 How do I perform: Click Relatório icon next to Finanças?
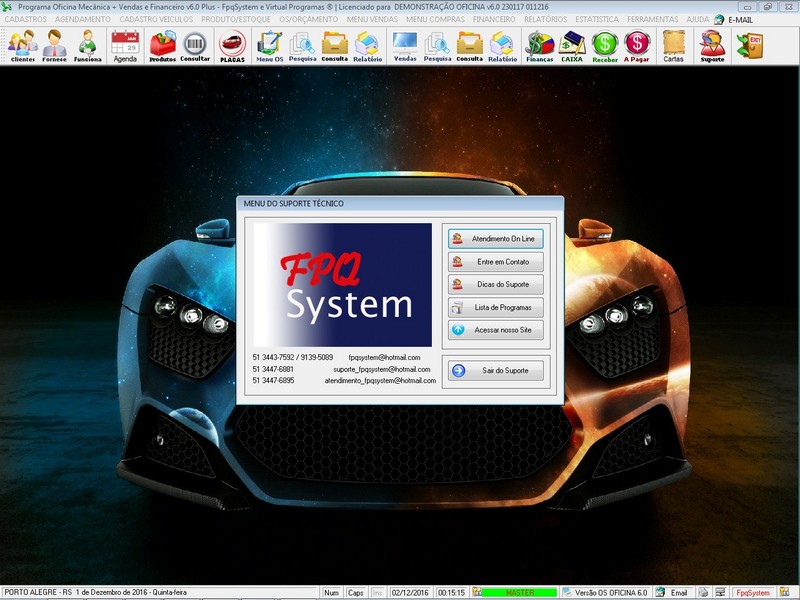[x=503, y=46]
